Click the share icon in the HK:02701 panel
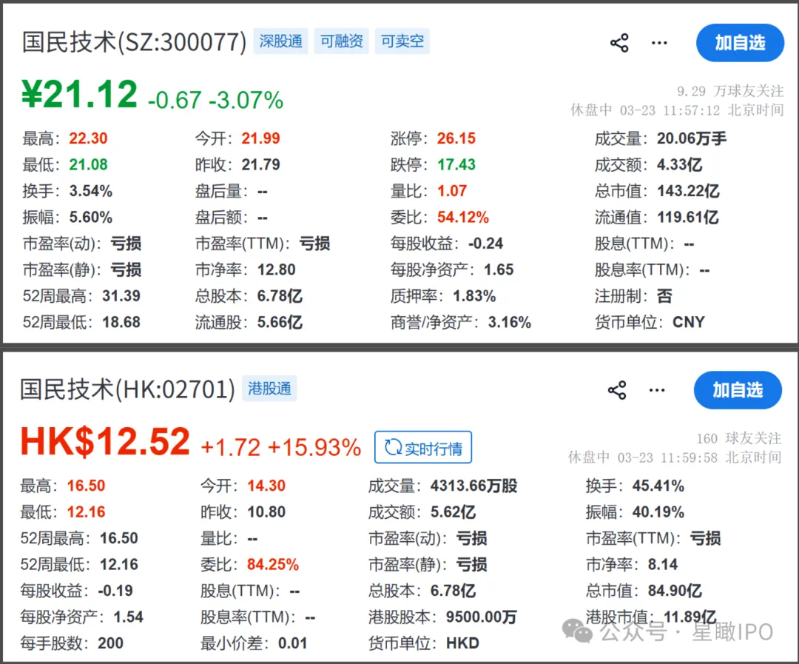The image size is (799, 664). click(x=617, y=390)
